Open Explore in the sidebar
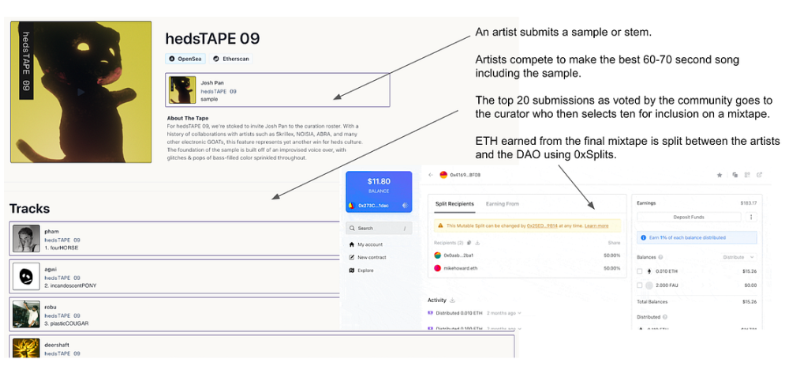This screenshot has width=802, height=366. click(361, 270)
